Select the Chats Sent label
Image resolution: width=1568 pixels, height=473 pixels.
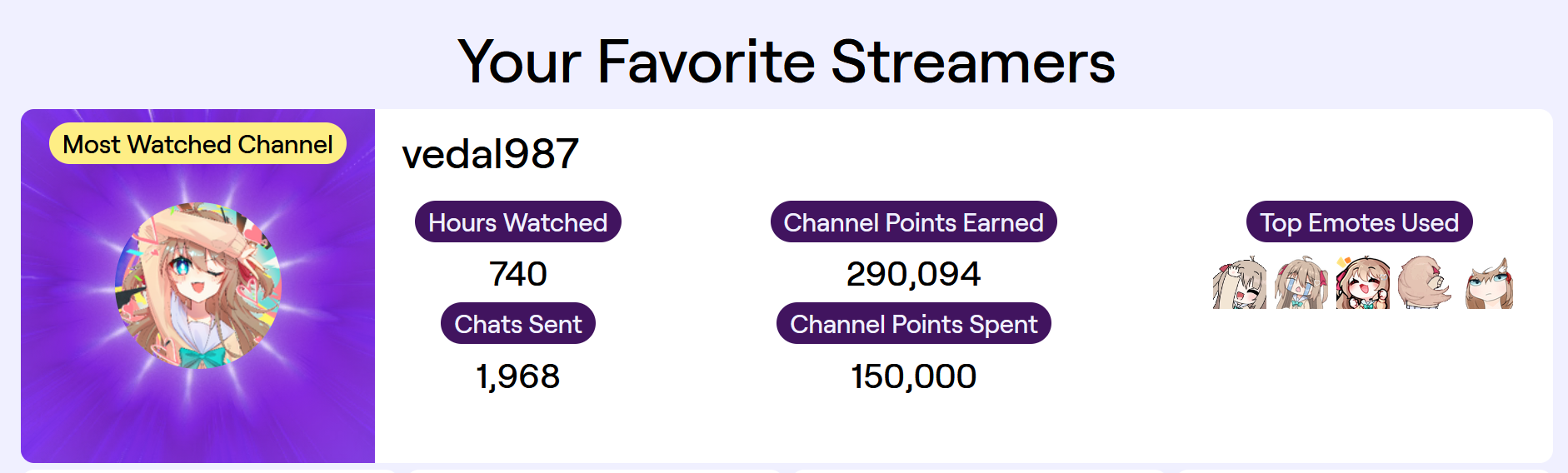tap(517, 324)
